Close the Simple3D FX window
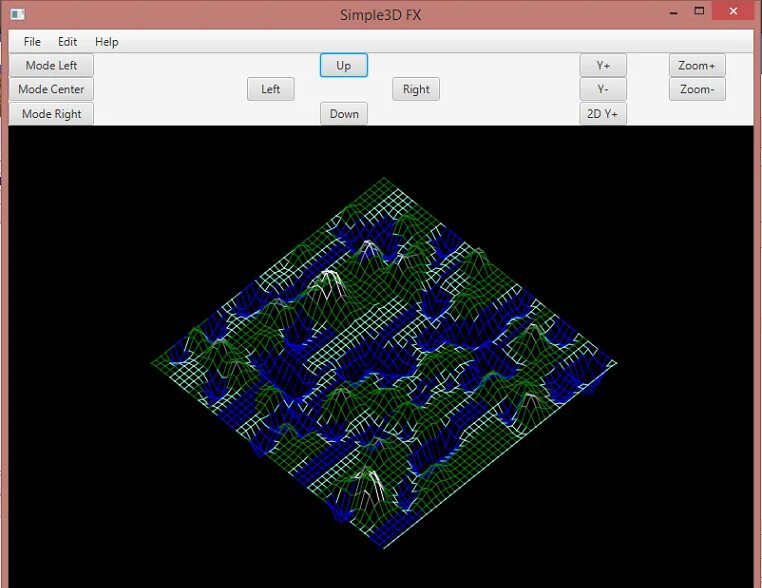Screen dimensions: 762x588 coord(733,11)
